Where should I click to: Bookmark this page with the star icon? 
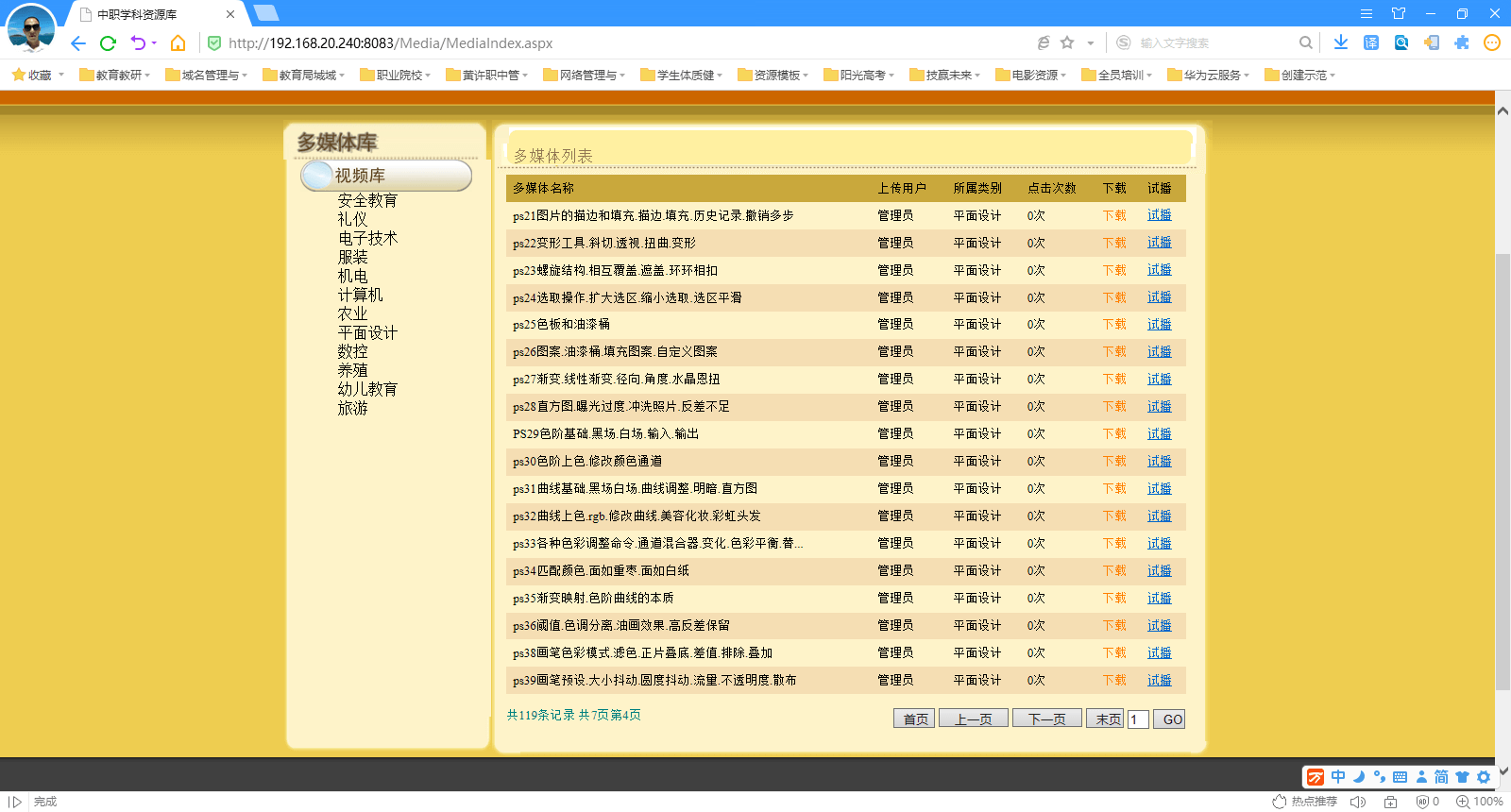[1067, 42]
